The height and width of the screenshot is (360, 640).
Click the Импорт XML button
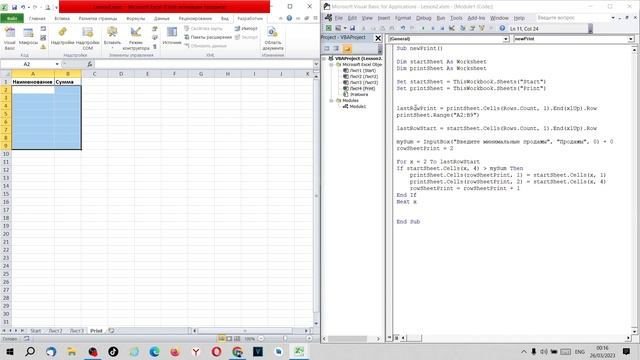(x=246, y=29)
